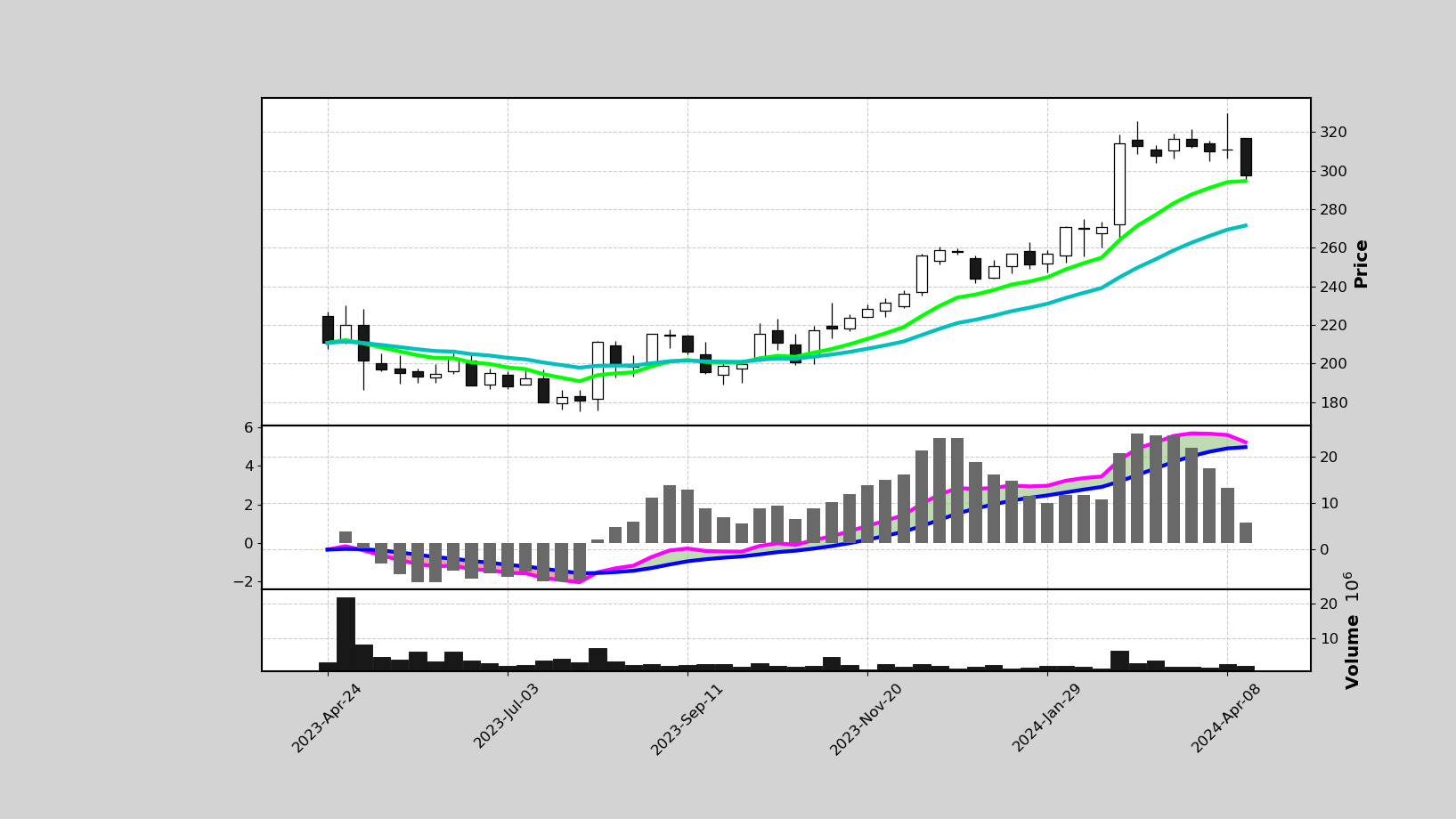Click the 2024-Jan-29 date label
1456x819 pixels.
(1046, 718)
